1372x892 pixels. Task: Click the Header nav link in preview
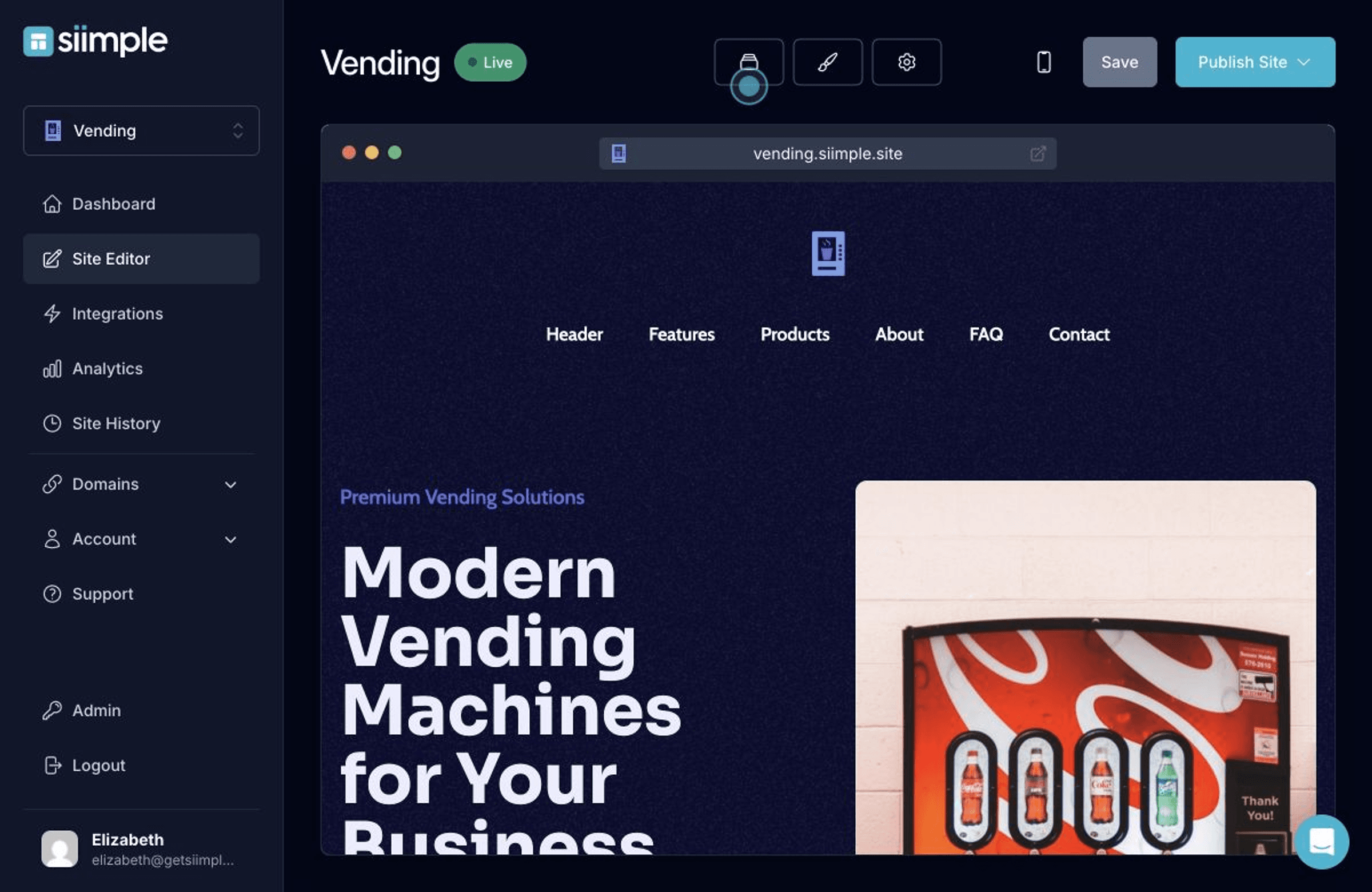pos(574,334)
